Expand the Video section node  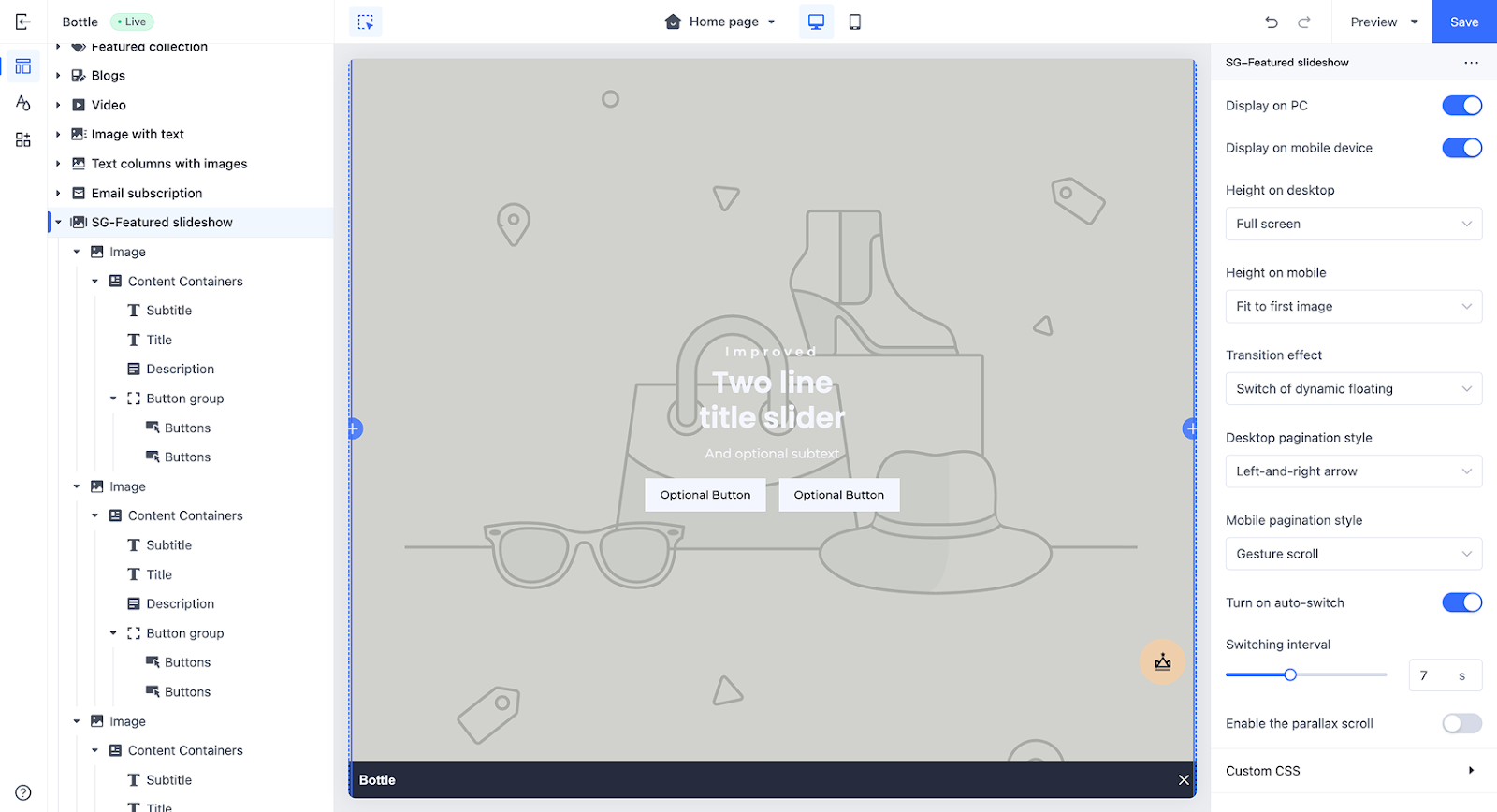[x=58, y=105]
